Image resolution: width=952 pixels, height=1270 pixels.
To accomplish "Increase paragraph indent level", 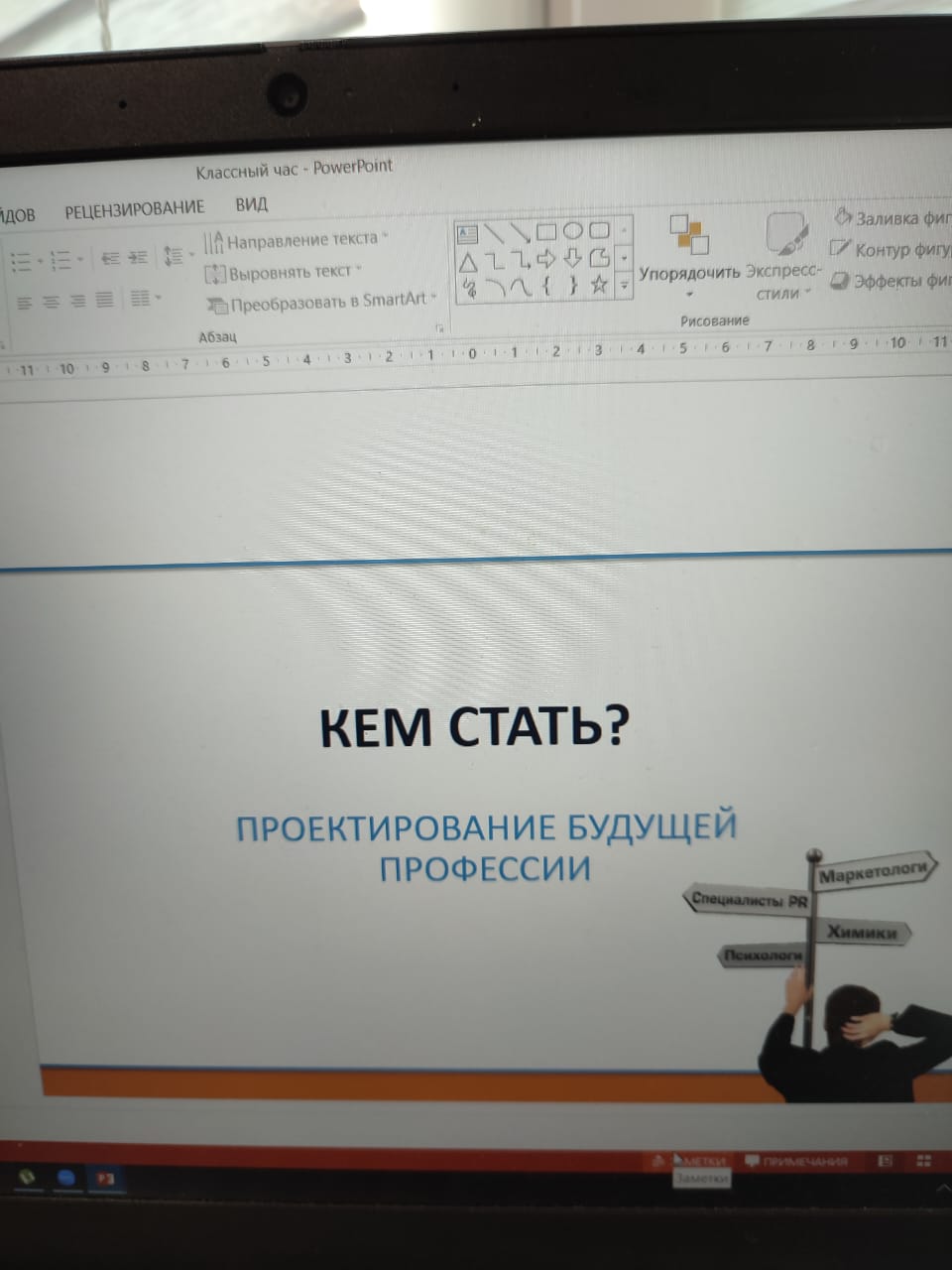I will [138, 257].
